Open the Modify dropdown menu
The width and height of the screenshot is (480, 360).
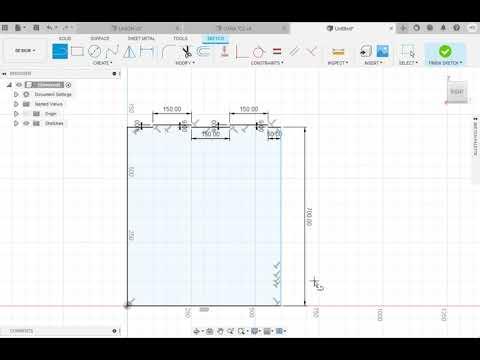(185, 63)
